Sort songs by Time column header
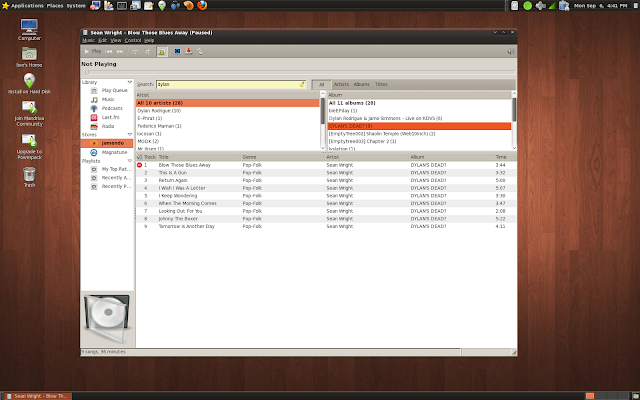 (x=505, y=157)
